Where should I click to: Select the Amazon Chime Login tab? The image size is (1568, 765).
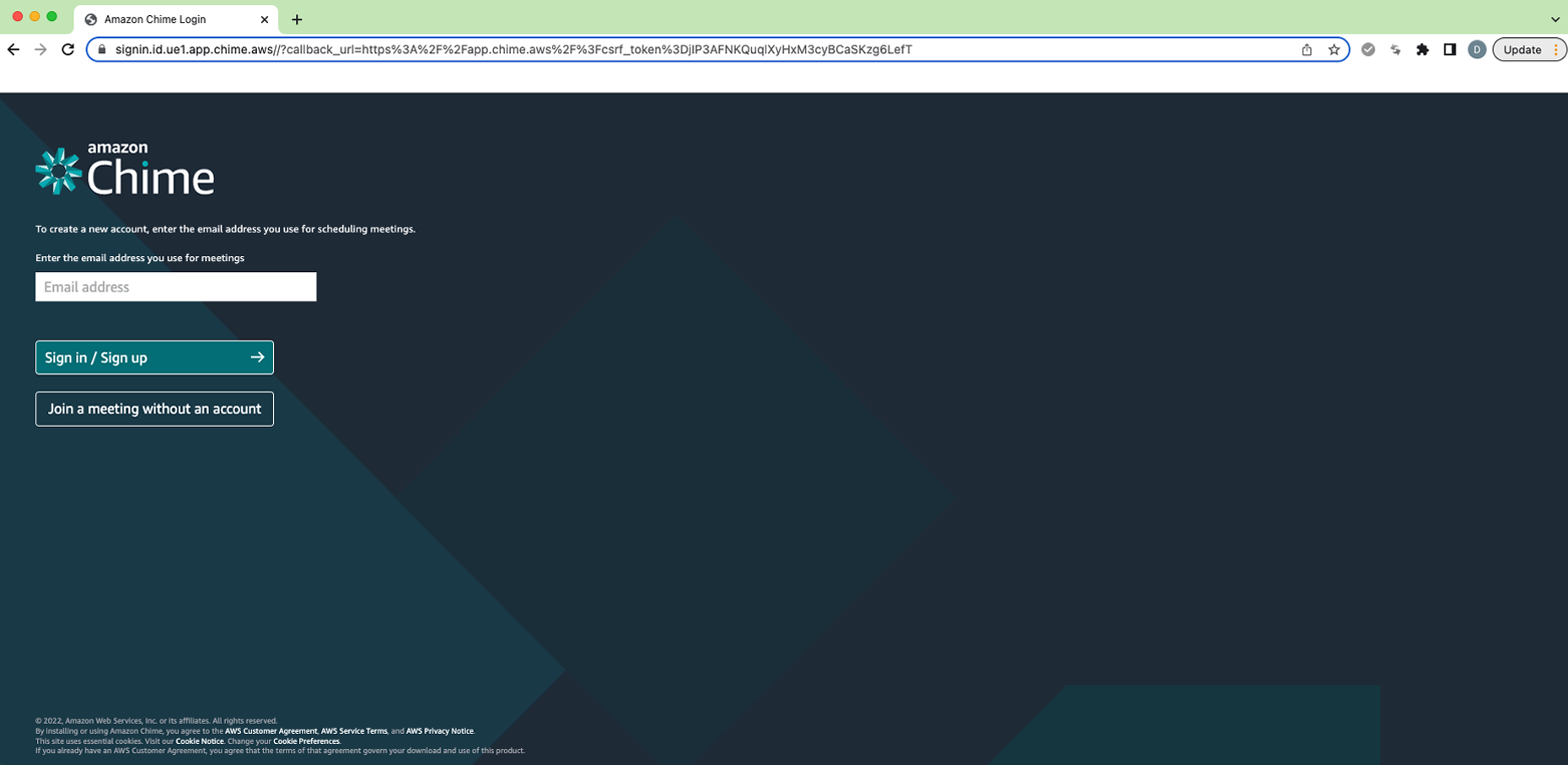coord(169,19)
